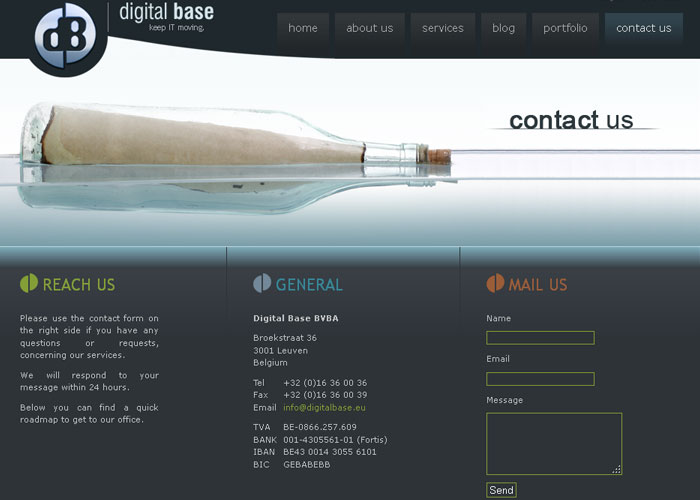Click inside the Message text area
This screenshot has height=500, width=700.
pos(554,444)
